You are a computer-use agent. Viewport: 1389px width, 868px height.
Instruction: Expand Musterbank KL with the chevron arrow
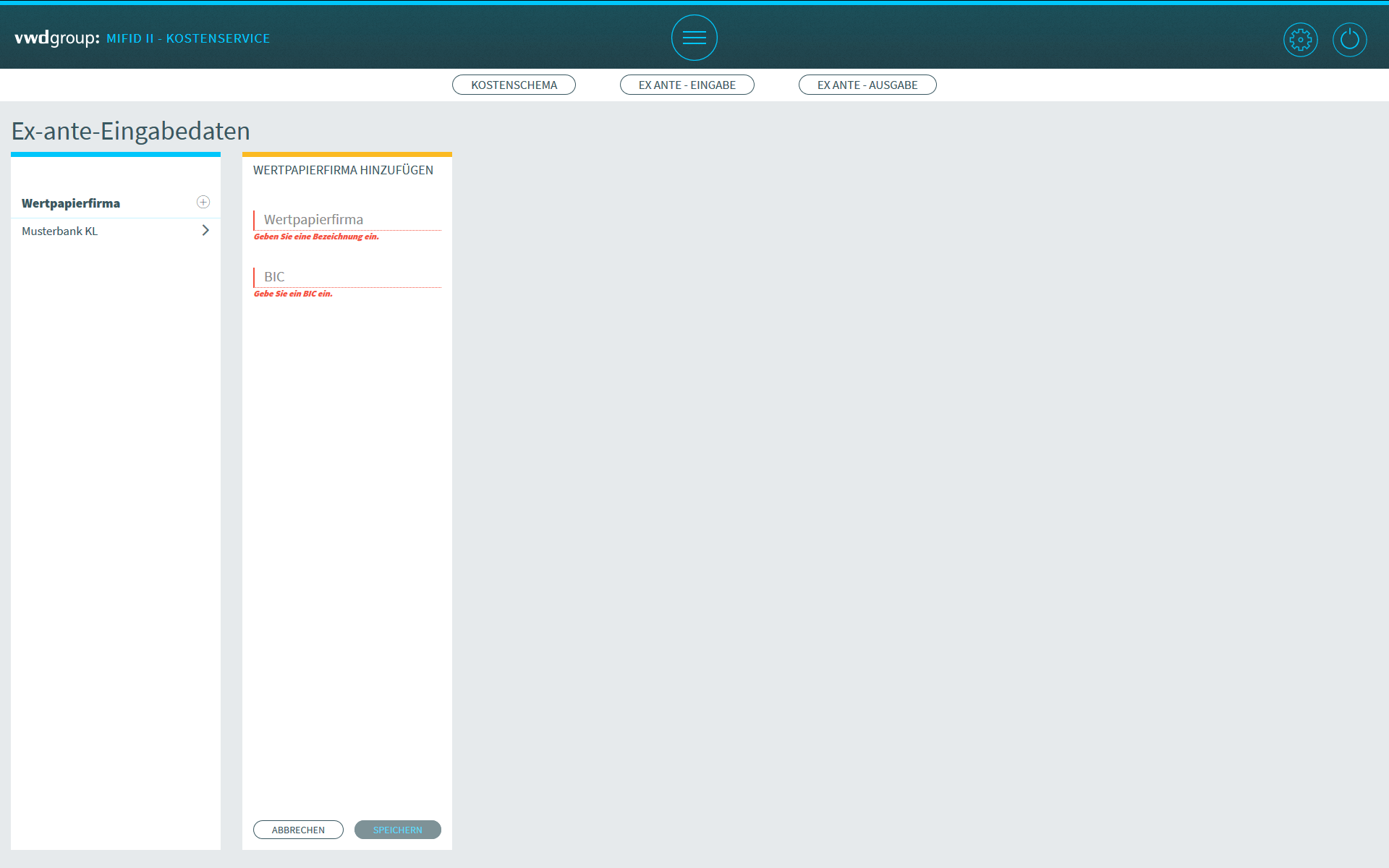(205, 230)
